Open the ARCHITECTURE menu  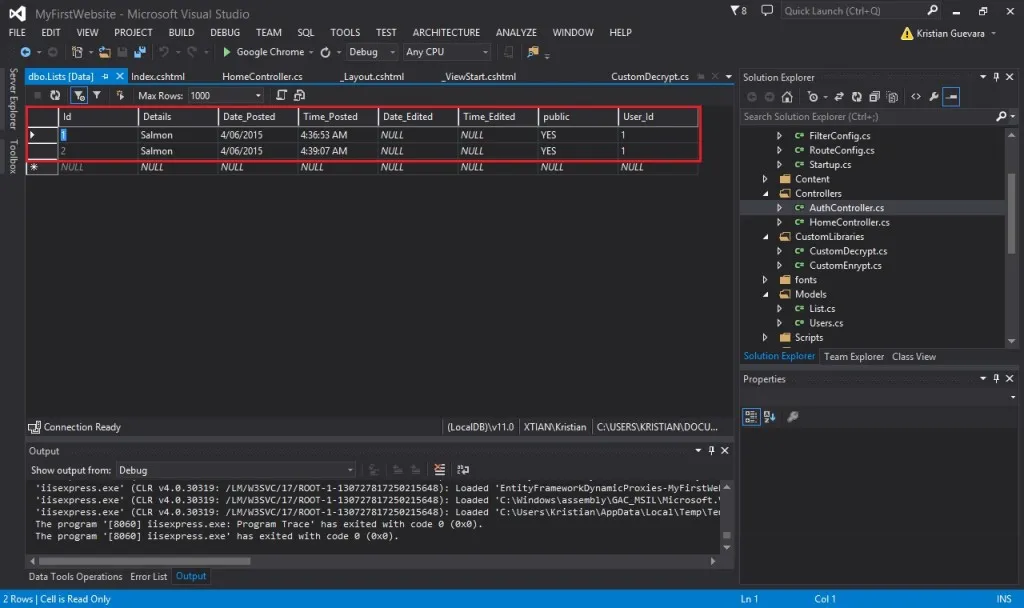pos(446,32)
